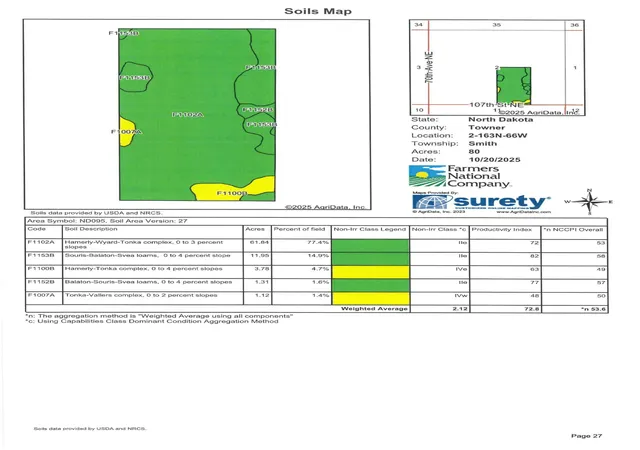The image size is (640, 450).
Task: Click section number 34 on locator map
Action: pos(418,25)
